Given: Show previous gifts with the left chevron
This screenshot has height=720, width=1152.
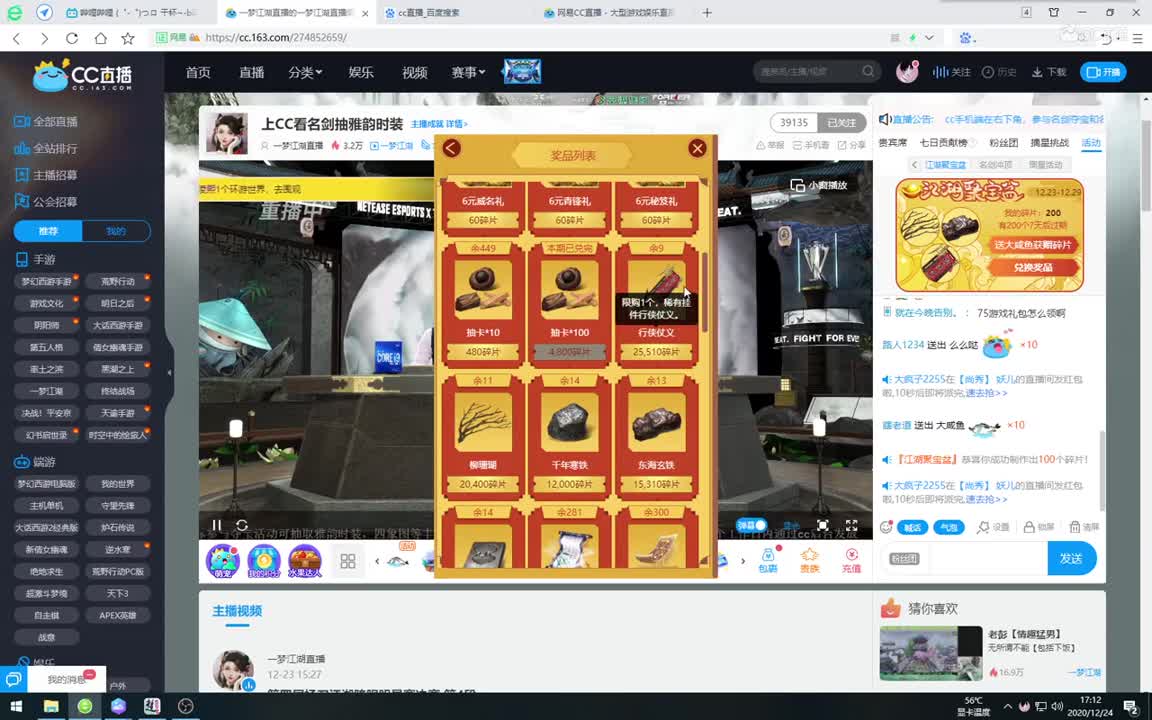Looking at the screenshot, I should (x=377, y=561).
